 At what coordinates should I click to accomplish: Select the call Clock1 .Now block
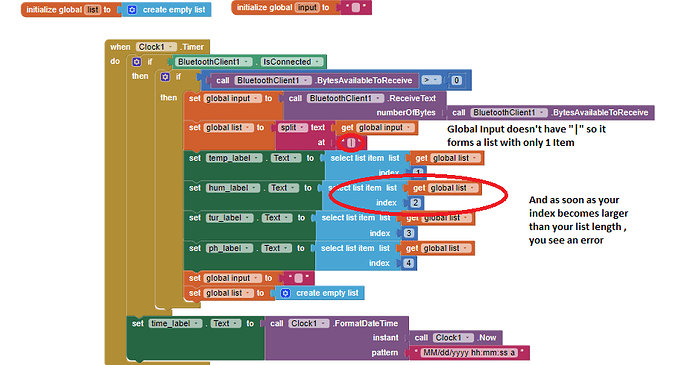(455, 338)
